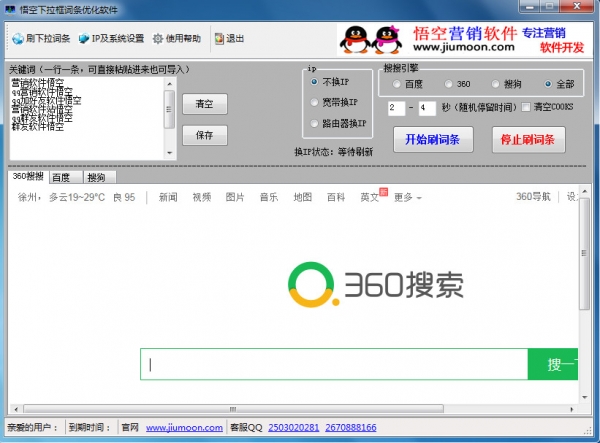Click 换IP状态：等待刷新 status text
Image resolution: width=600 pixels, height=443 pixels.
pos(333,152)
